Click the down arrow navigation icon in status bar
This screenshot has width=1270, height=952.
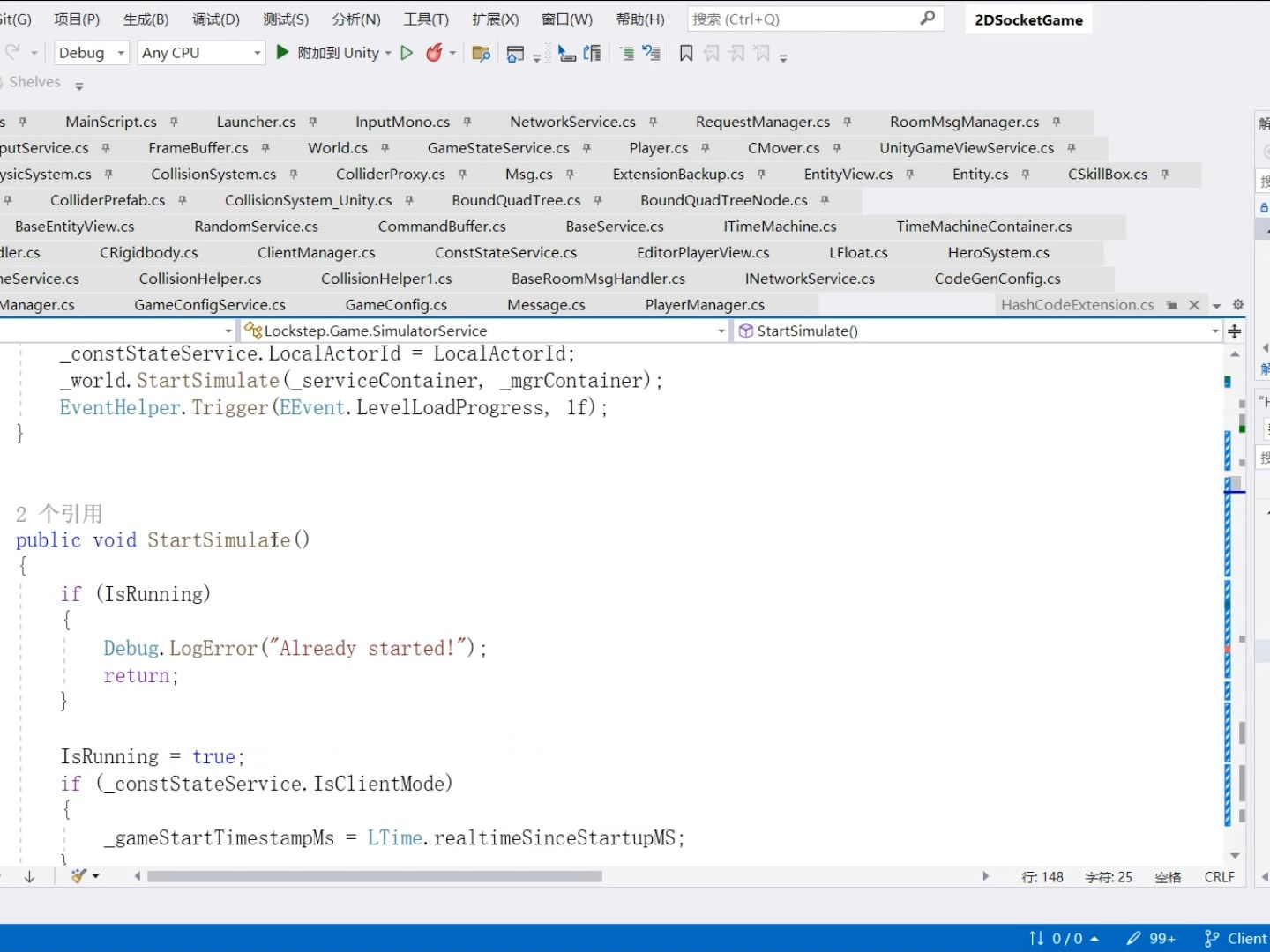point(29,876)
